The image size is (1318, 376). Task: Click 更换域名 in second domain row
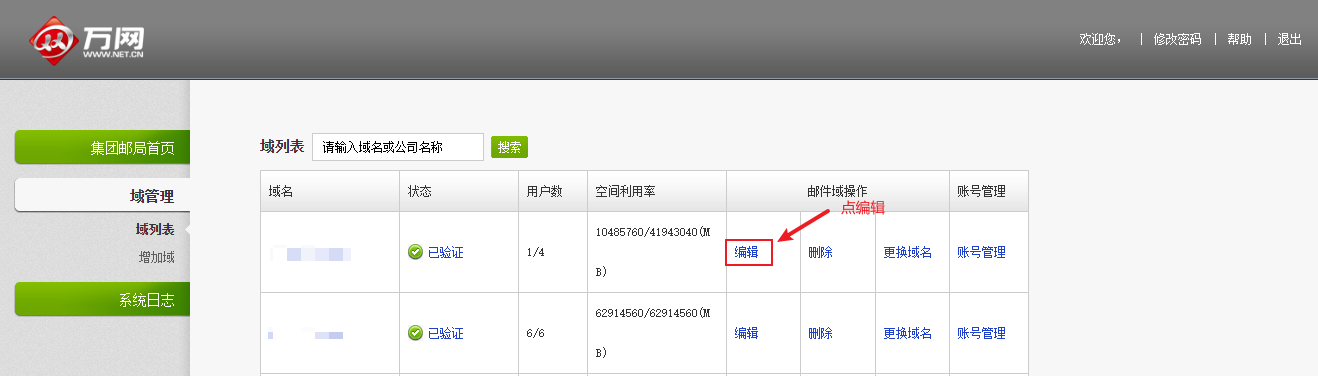908,333
